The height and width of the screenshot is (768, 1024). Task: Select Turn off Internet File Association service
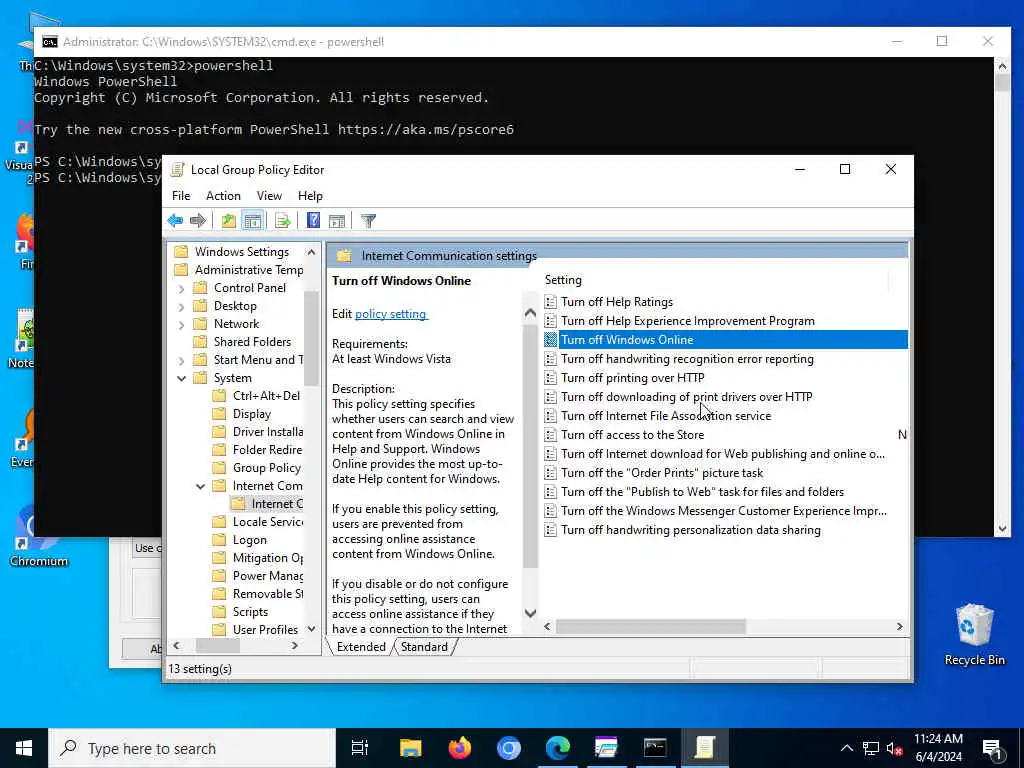666,415
